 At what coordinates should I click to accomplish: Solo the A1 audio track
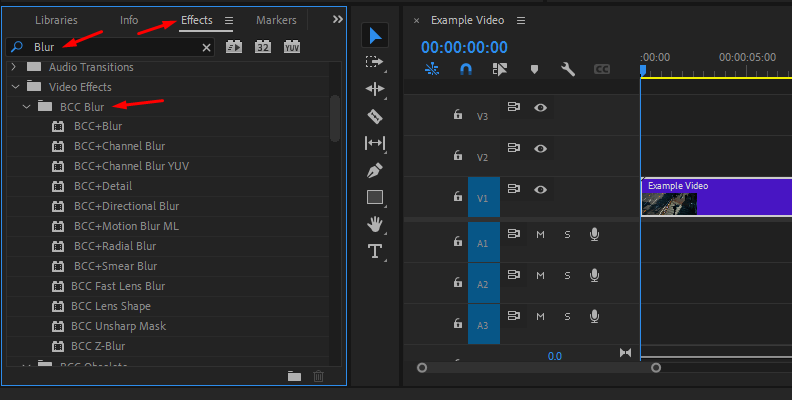(567, 235)
